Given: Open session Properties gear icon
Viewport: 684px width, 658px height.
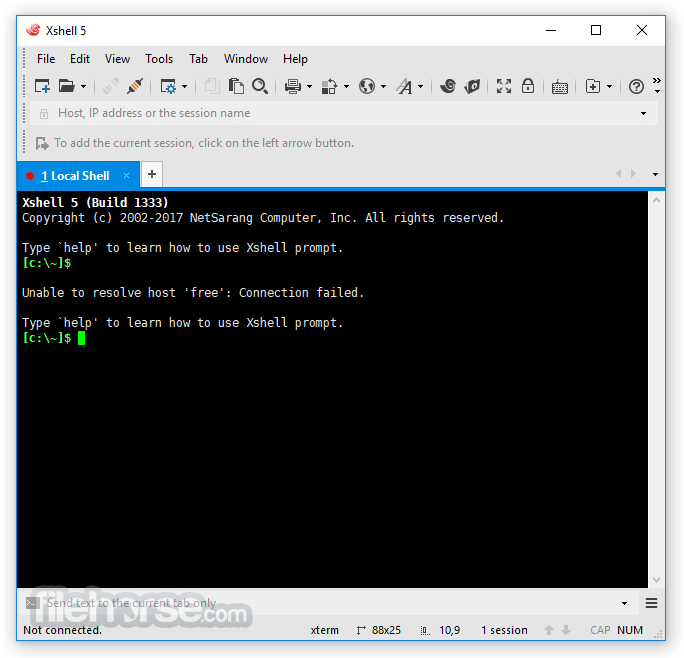Looking at the screenshot, I should (168, 86).
